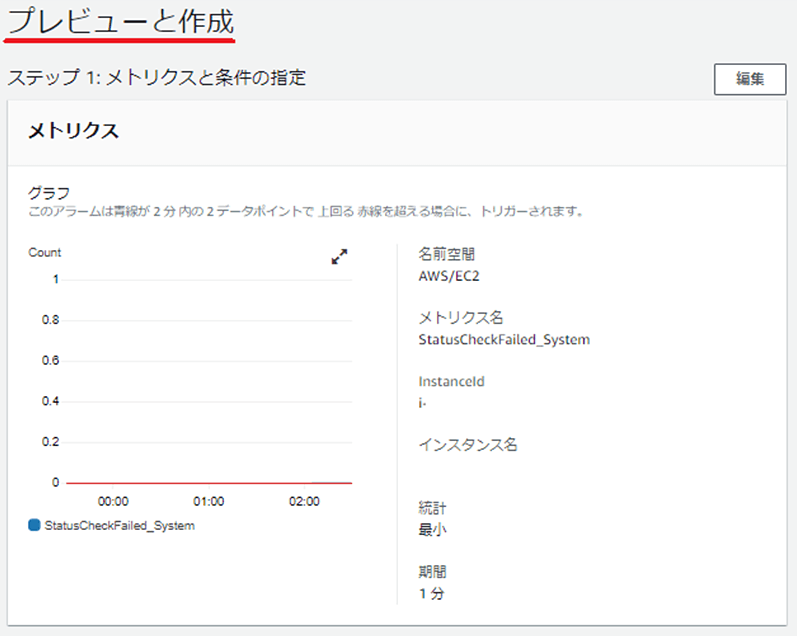Click the 最小 statistic value
This screenshot has width=797, height=636.
432,530
